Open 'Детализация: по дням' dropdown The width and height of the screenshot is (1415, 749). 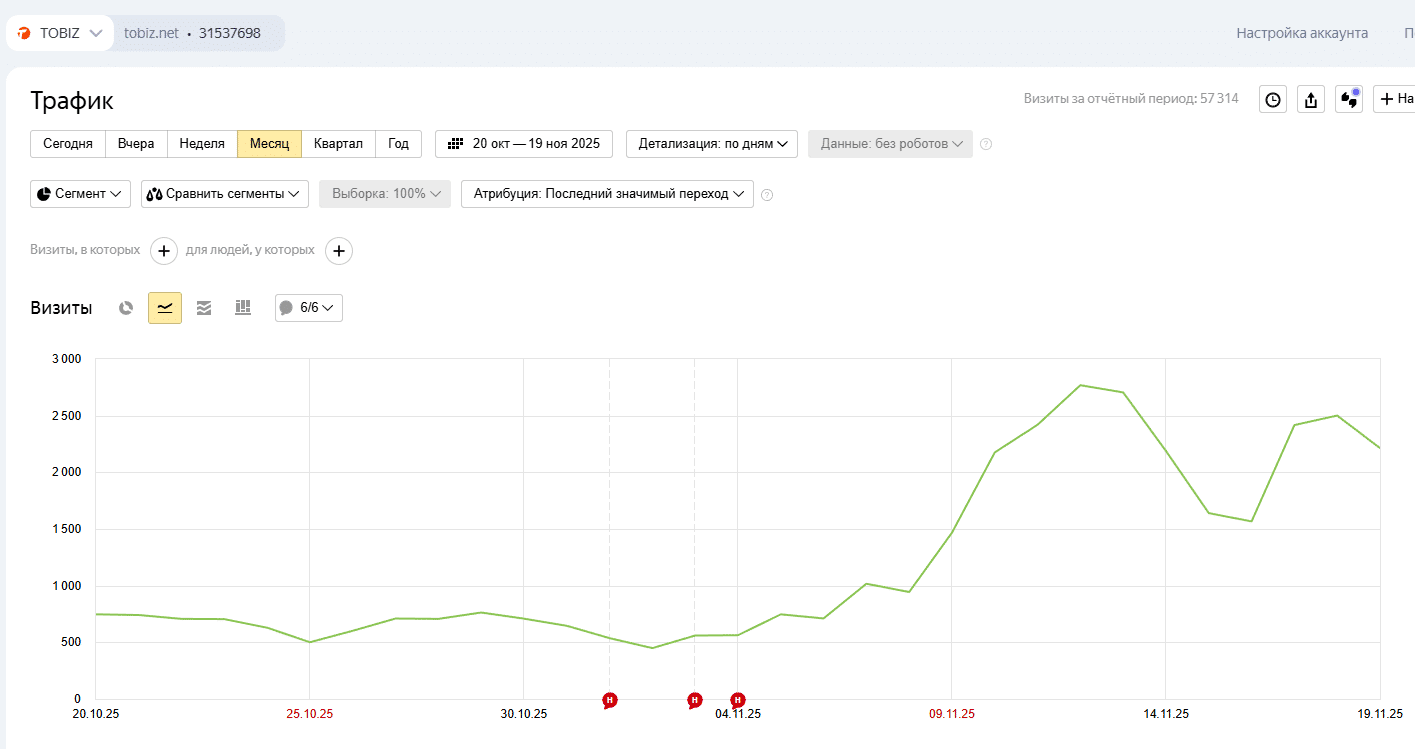712,144
